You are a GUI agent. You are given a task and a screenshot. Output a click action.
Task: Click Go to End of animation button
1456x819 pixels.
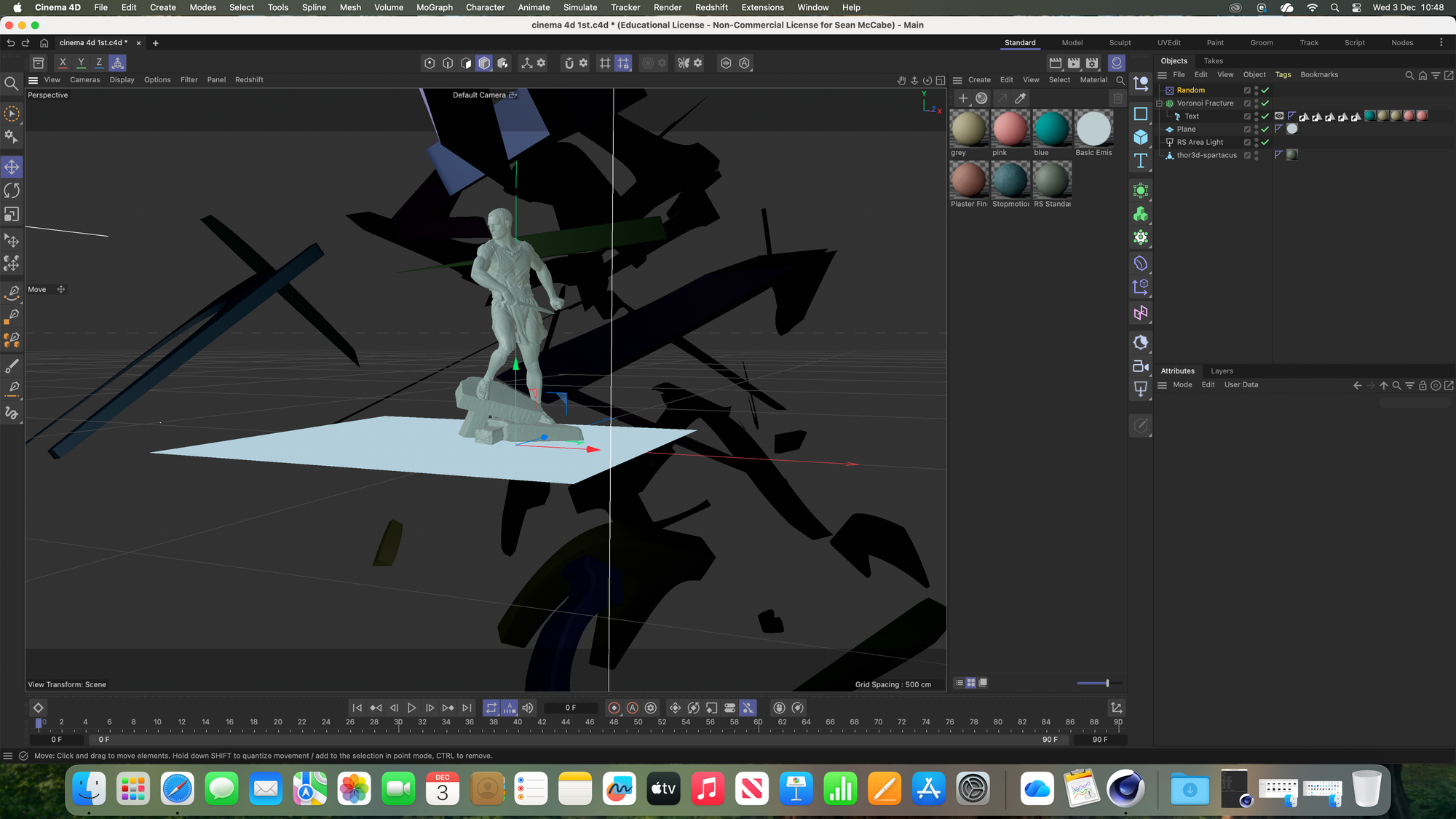(x=467, y=708)
